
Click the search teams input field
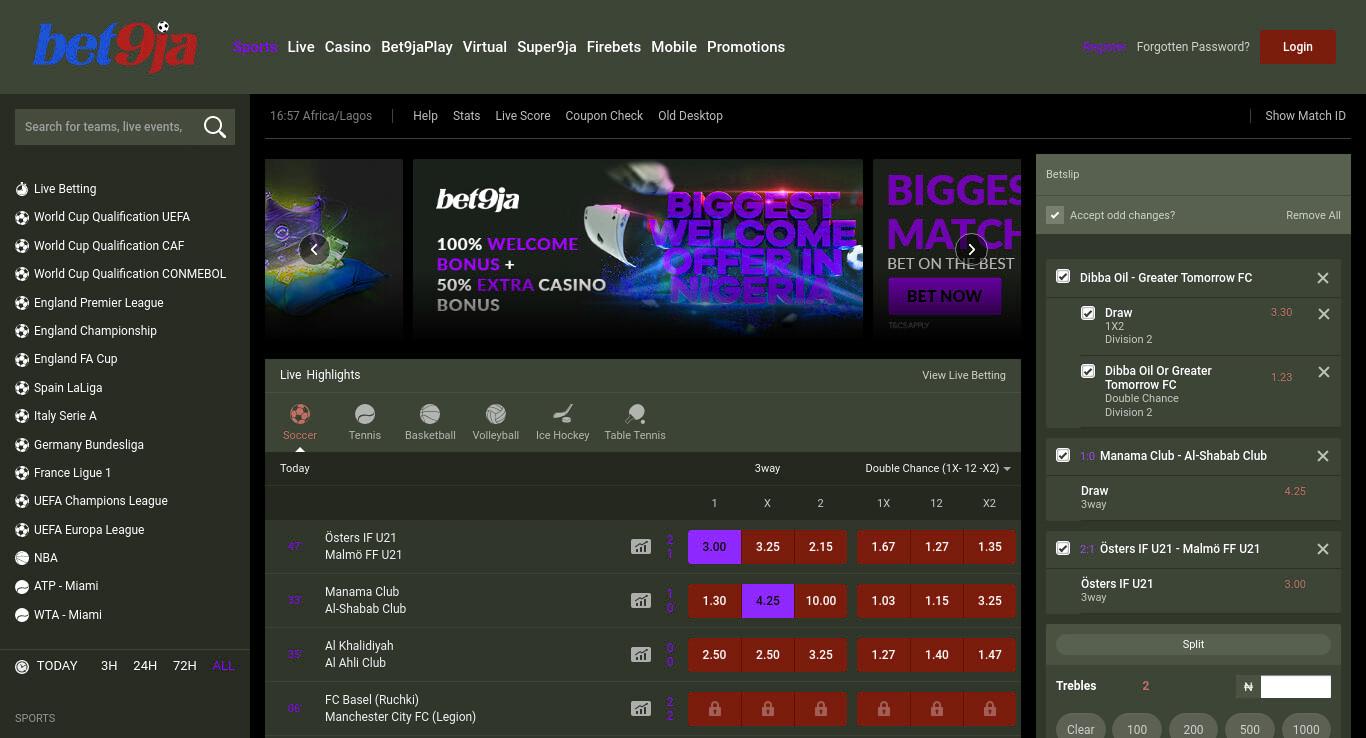(105, 127)
